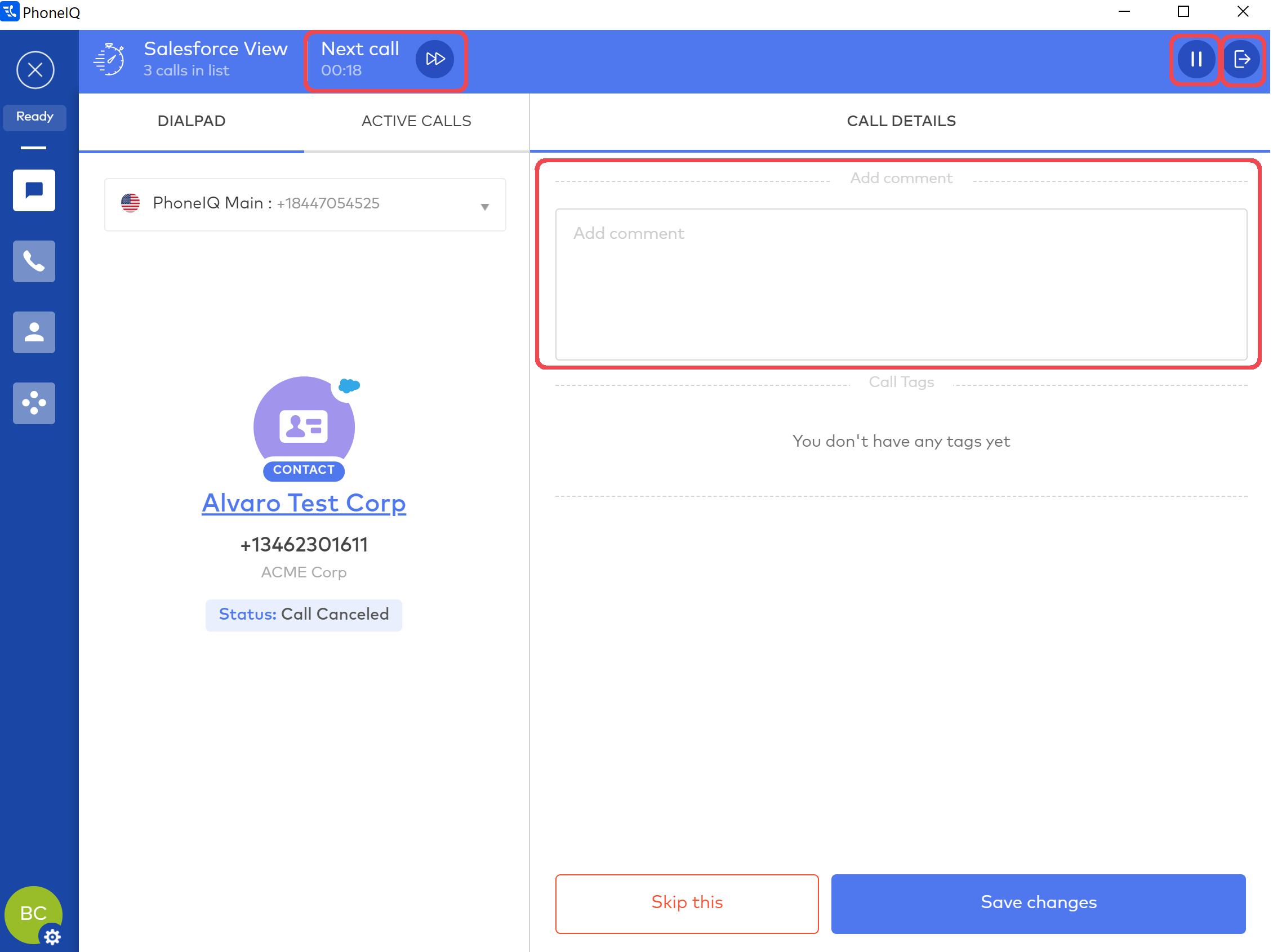The image size is (1273, 952).
Task: Pause the power dialer session
Action: click(x=1195, y=59)
